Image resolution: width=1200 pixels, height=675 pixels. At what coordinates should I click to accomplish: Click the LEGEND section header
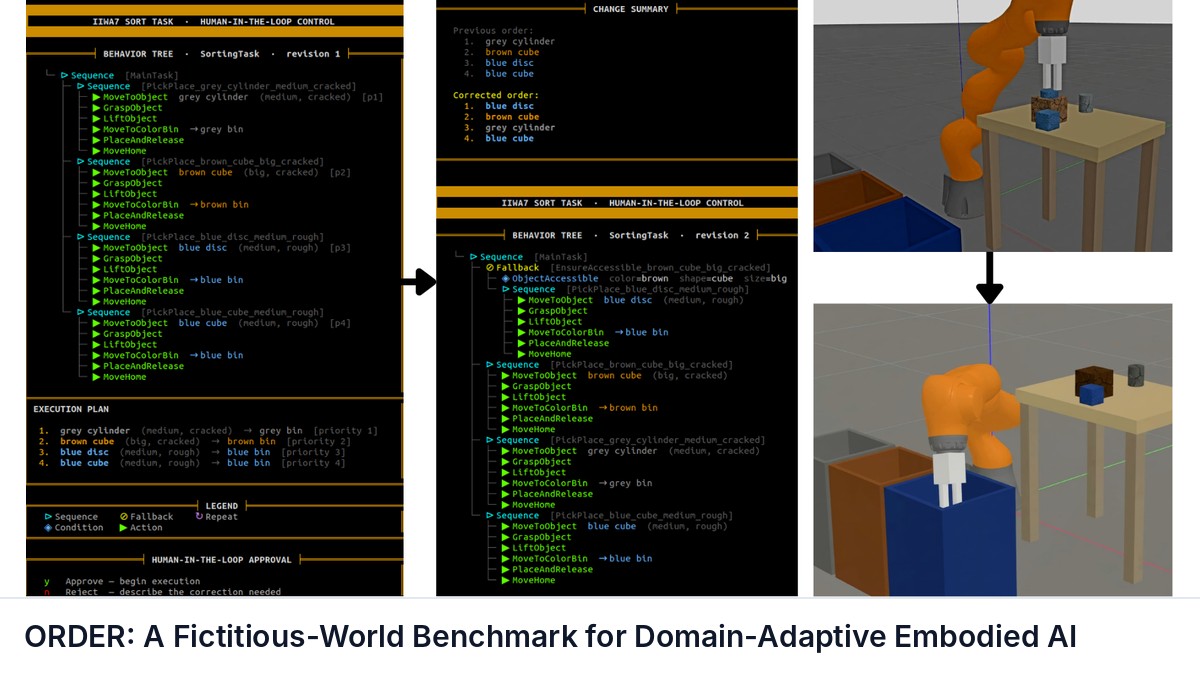click(221, 506)
